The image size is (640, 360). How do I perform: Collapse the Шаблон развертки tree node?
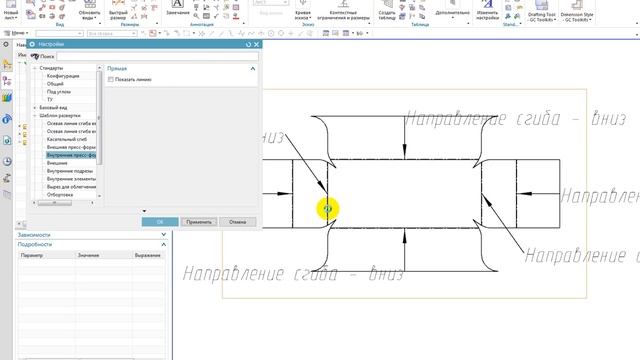(x=35, y=116)
